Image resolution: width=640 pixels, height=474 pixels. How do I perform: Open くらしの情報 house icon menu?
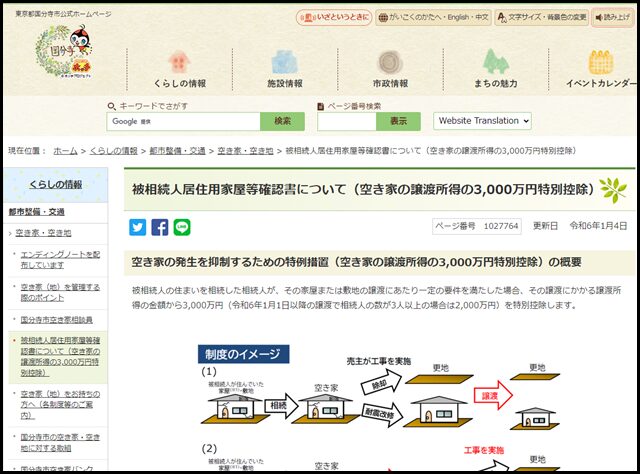click(180, 69)
